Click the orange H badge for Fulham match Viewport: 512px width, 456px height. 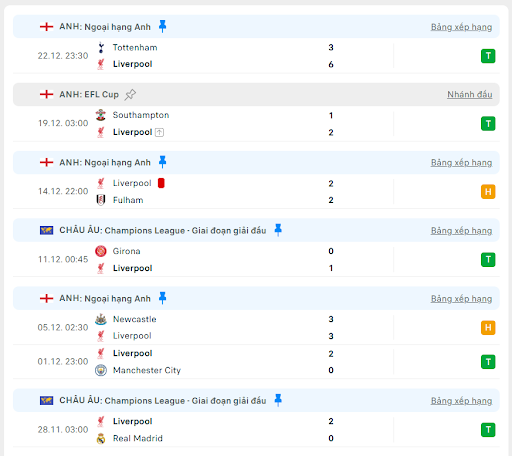(488, 192)
